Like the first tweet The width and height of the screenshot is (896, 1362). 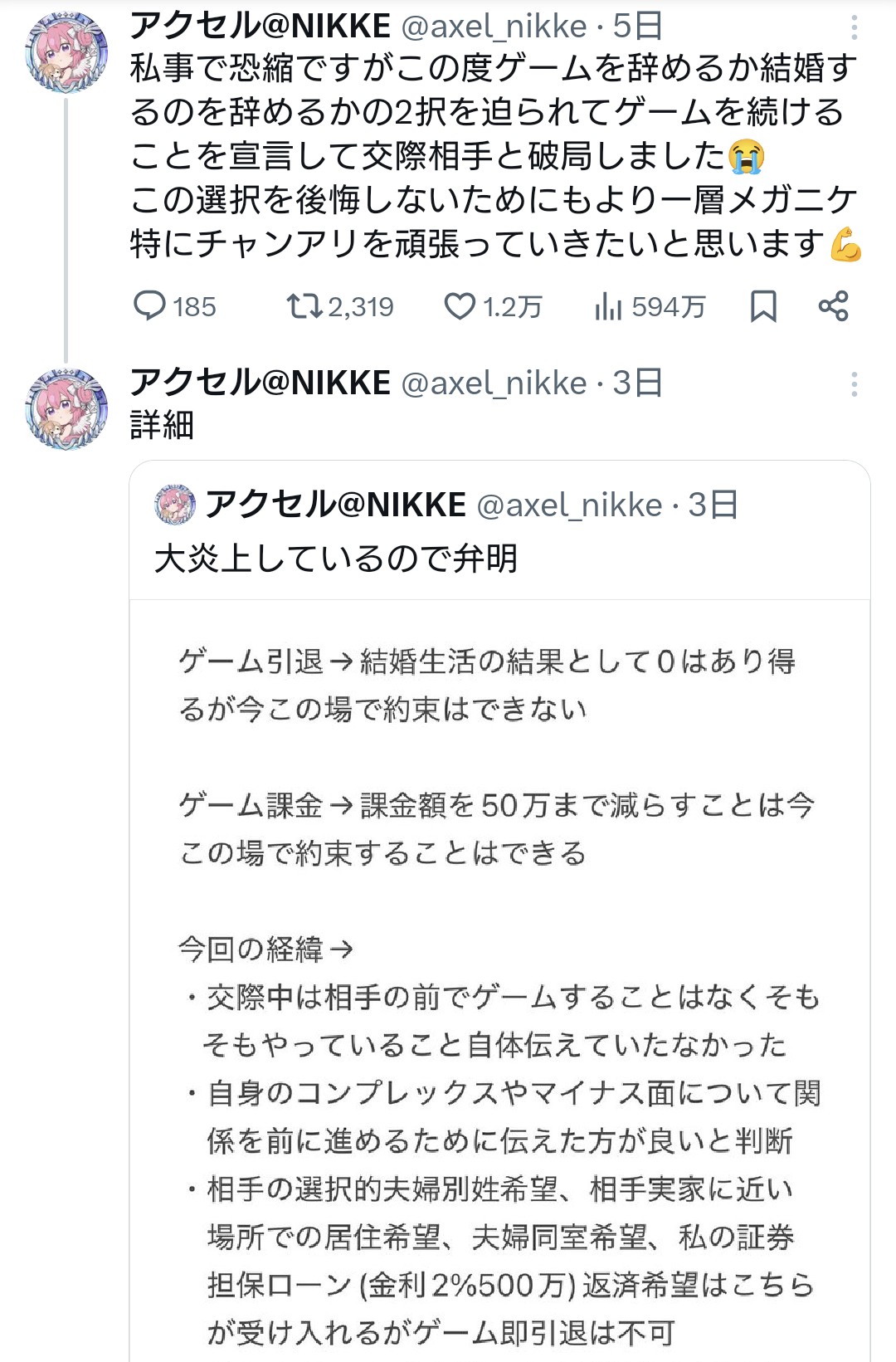click(x=460, y=306)
